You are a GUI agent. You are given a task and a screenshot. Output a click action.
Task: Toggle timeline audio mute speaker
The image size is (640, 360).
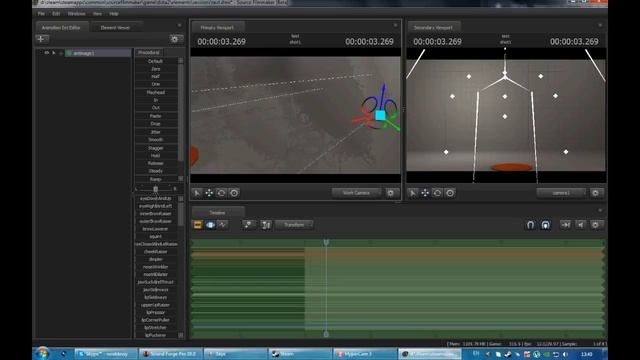click(x=580, y=225)
